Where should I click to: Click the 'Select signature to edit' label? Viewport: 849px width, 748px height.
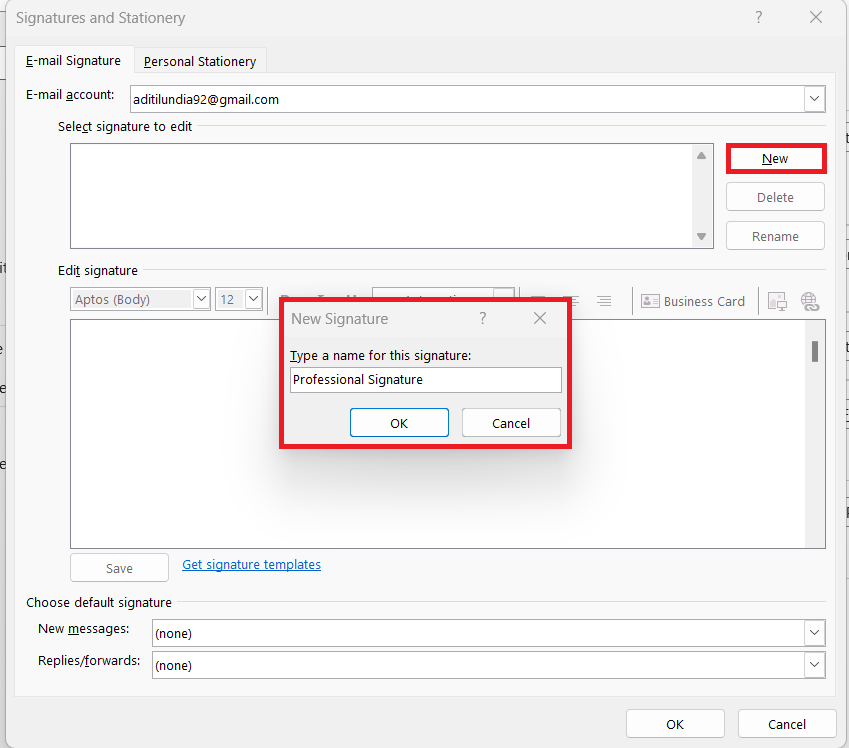125,126
